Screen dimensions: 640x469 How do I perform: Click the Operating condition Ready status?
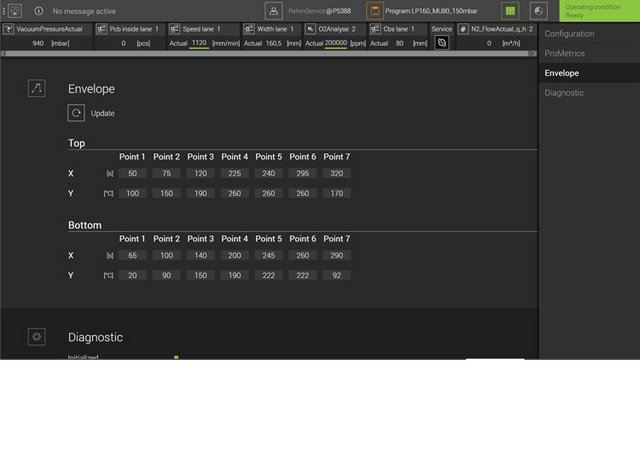pyautogui.click(x=599, y=11)
